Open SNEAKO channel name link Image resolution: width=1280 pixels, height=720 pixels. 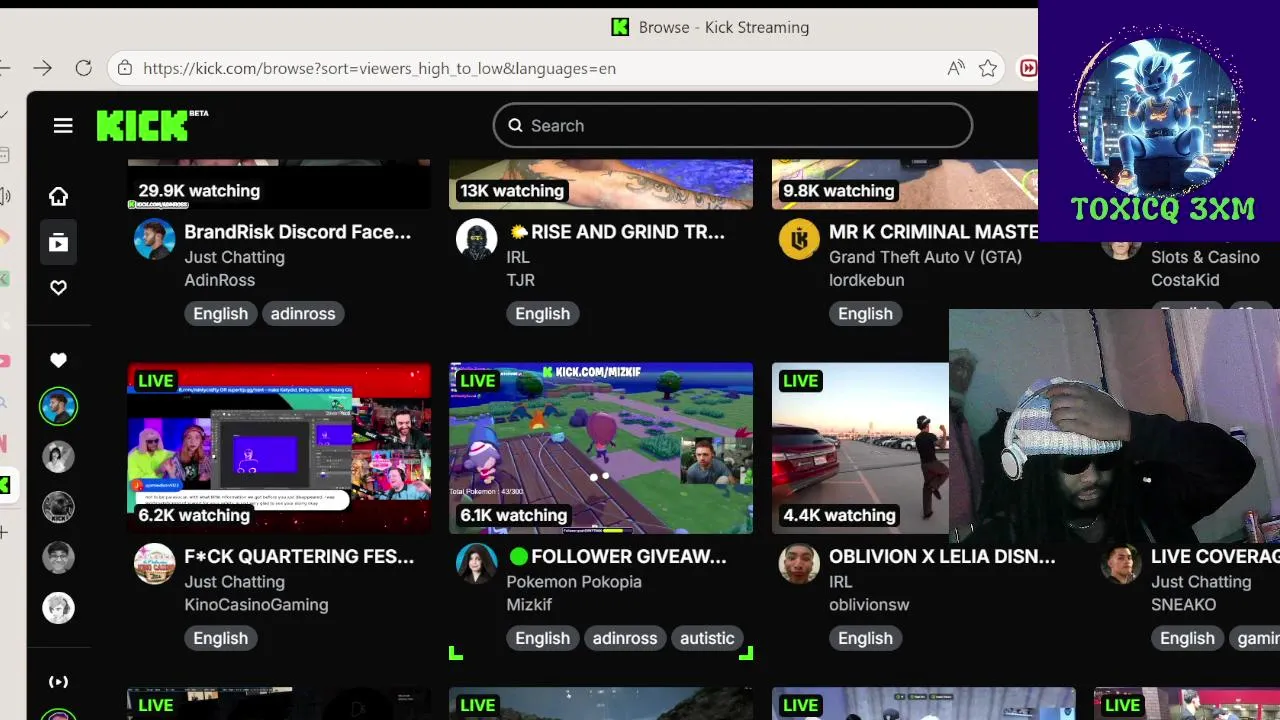click(1183, 604)
